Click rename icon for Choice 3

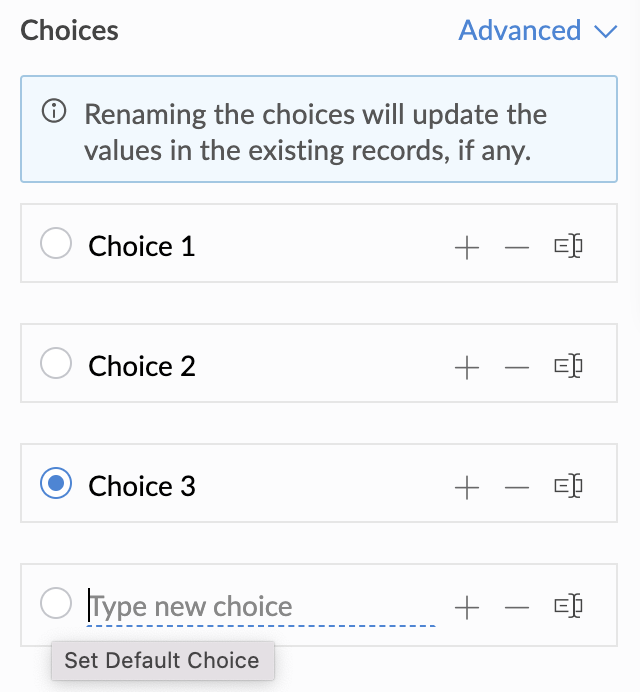(x=568, y=486)
